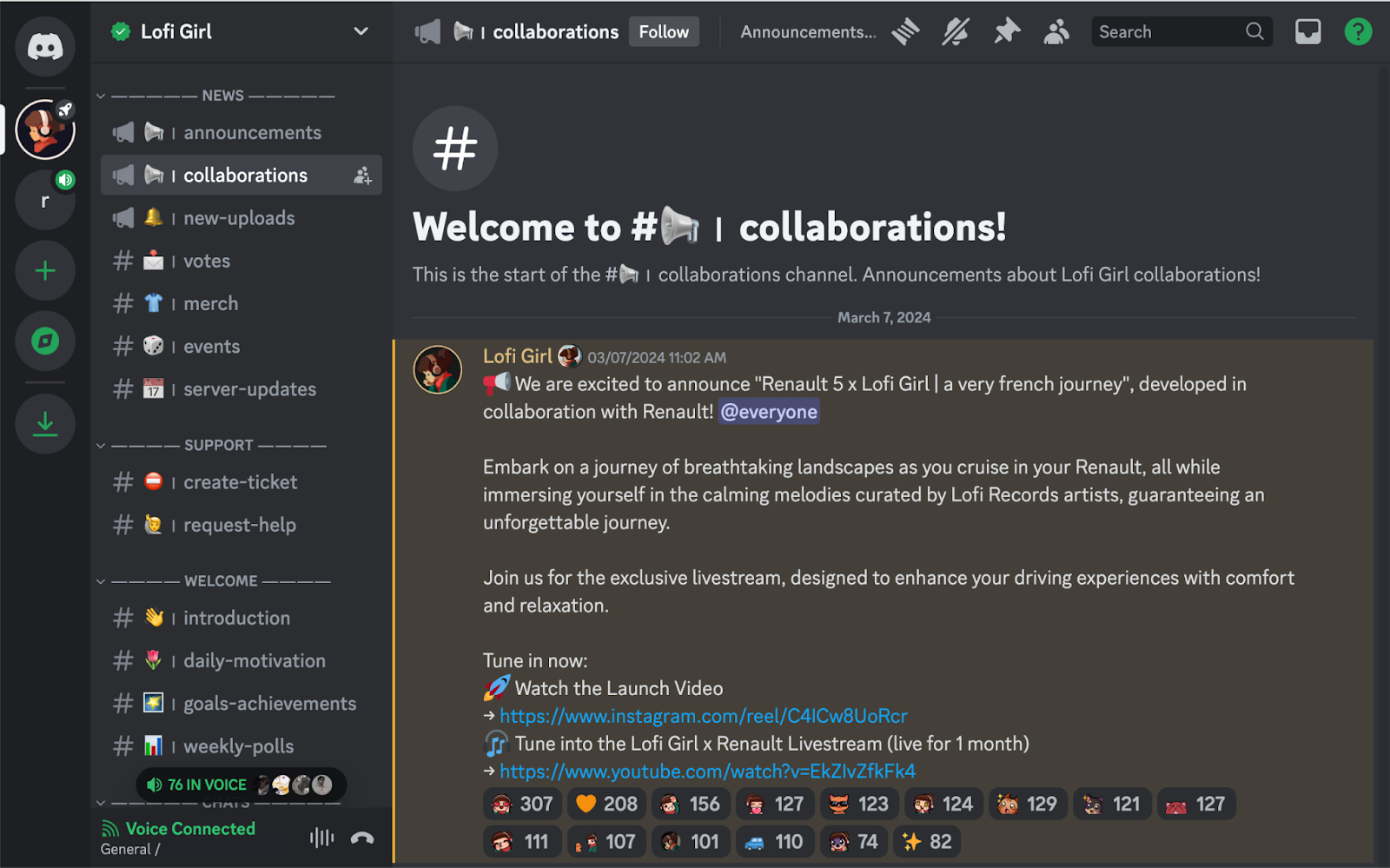
Task: Add a new server with the plus icon
Action: 45,270
